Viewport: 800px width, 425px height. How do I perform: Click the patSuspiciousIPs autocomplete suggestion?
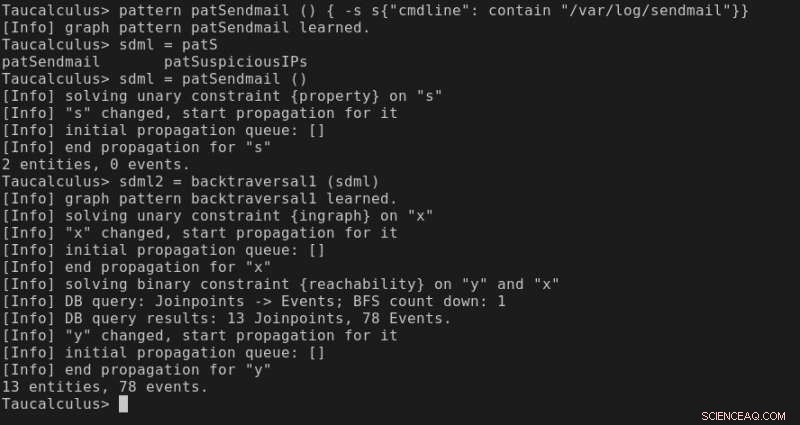click(235, 62)
